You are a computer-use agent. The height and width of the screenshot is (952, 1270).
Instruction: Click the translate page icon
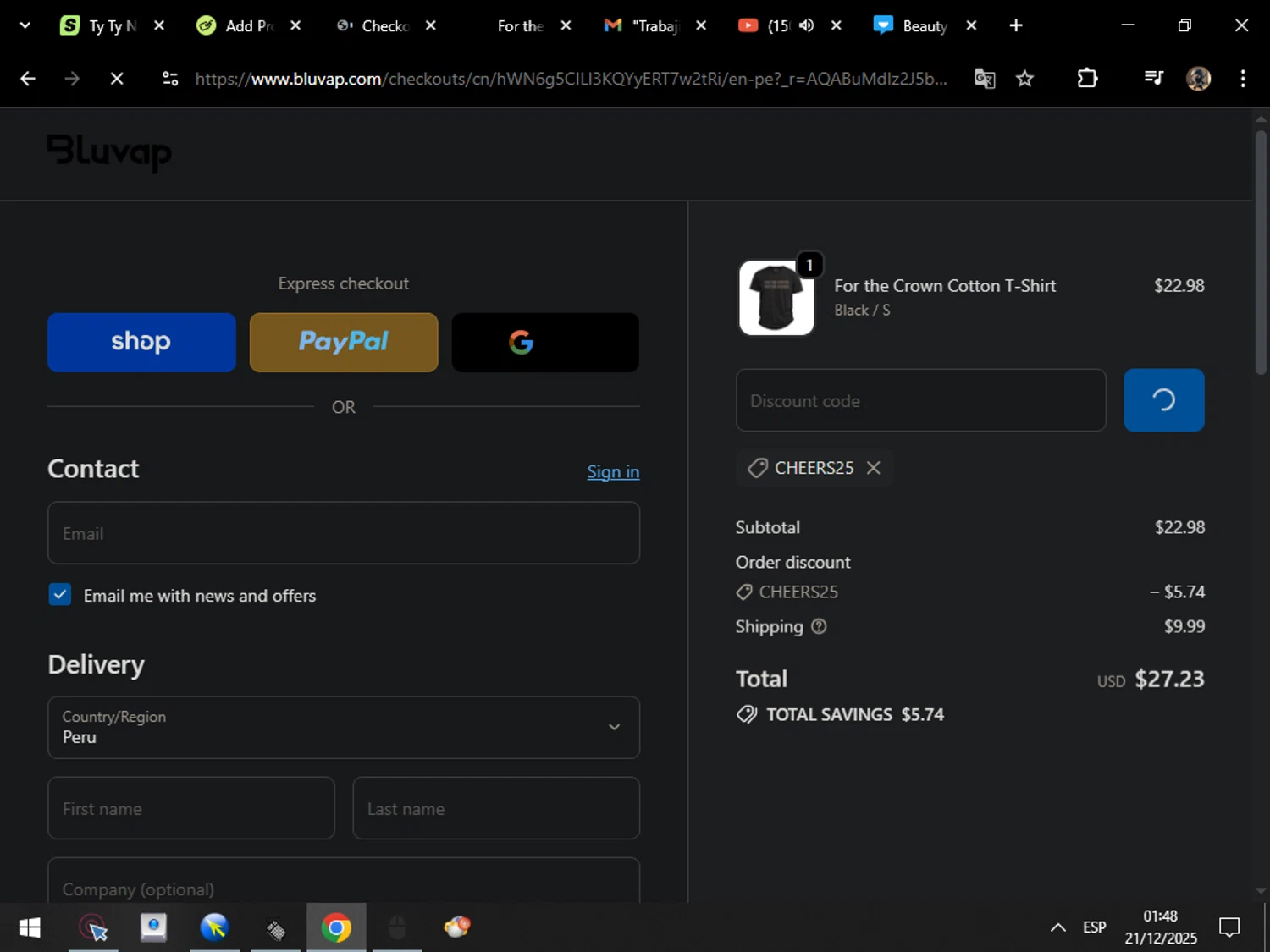984,79
